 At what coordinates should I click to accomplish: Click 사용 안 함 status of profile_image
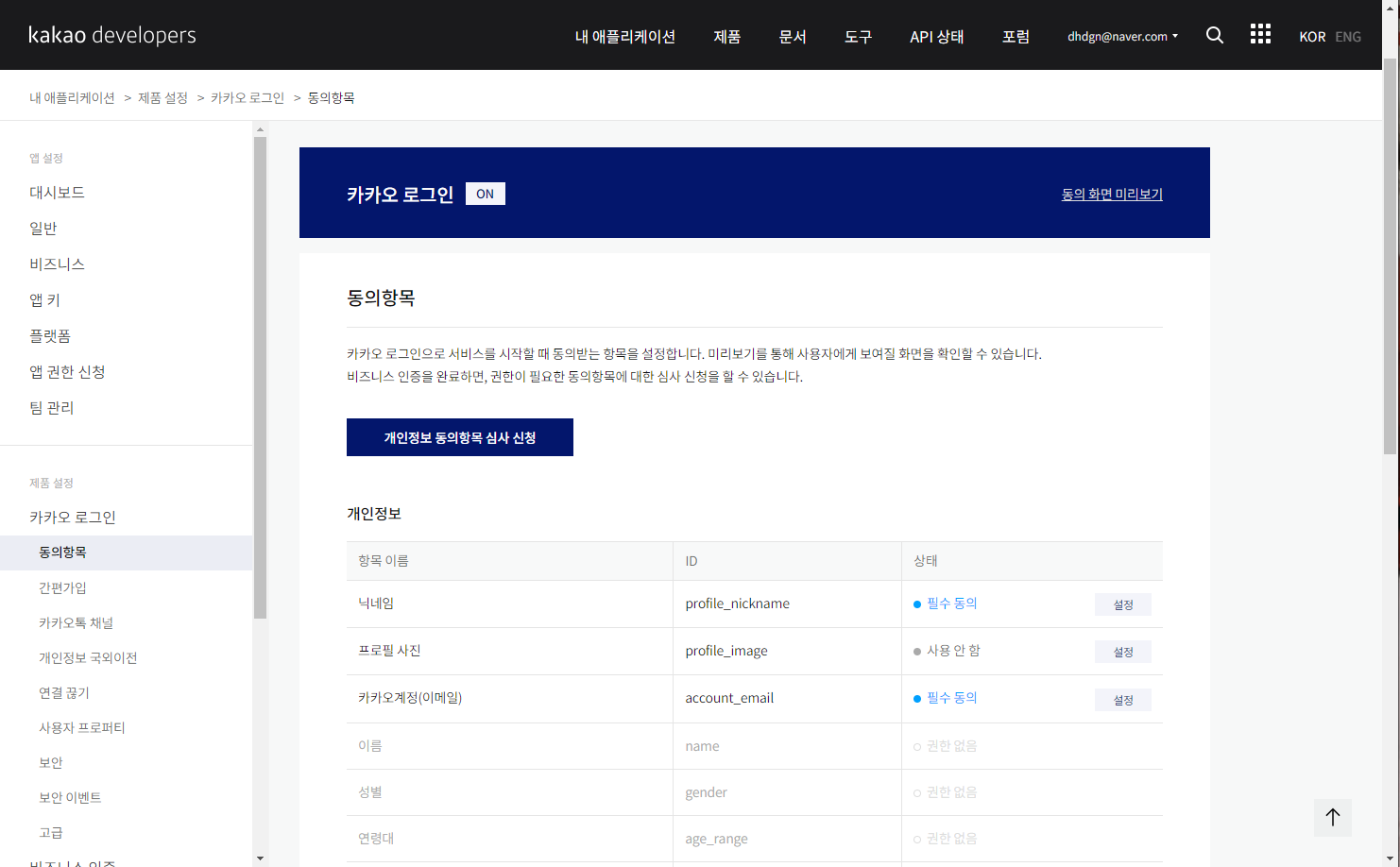pyautogui.click(x=948, y=651)
